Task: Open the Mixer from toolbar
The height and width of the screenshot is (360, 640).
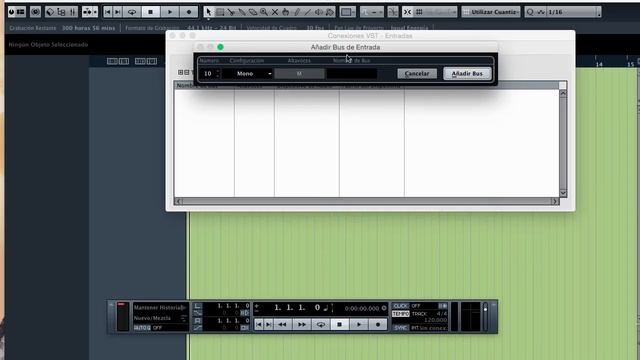Action: coord(73,12)
